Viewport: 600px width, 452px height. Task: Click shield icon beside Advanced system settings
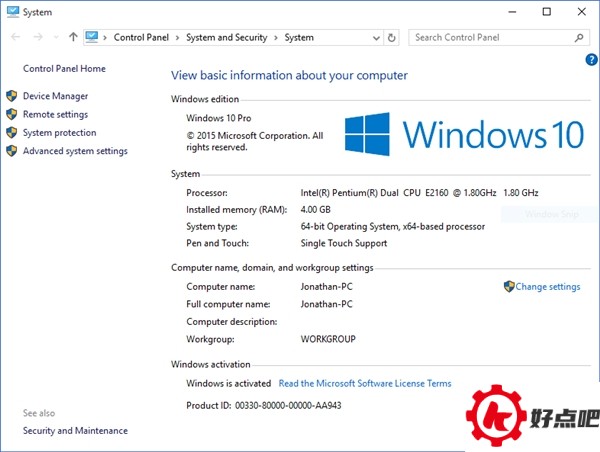tap(12, 151)
